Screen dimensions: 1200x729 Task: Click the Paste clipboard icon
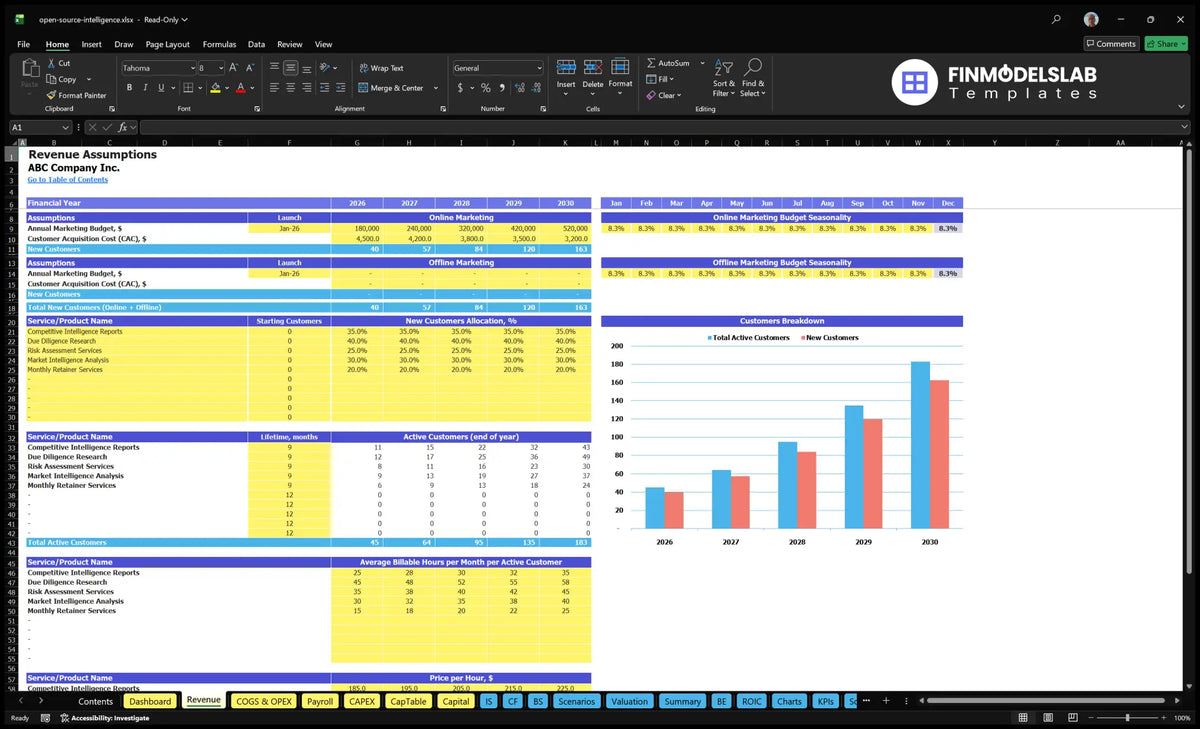coord(29,69)
